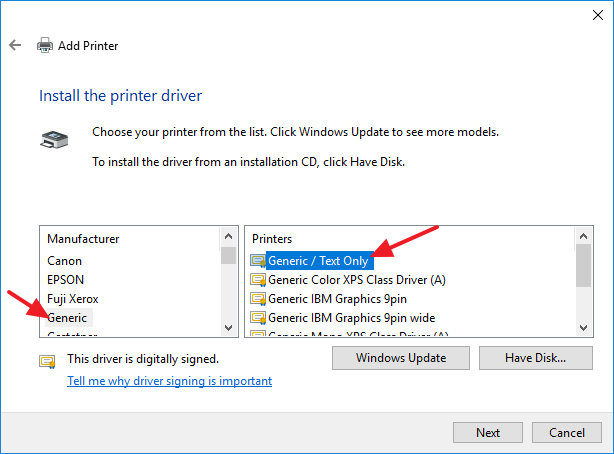
Task: Click Printers list scrollbar thumb
Action: click(x=583, y=266)
